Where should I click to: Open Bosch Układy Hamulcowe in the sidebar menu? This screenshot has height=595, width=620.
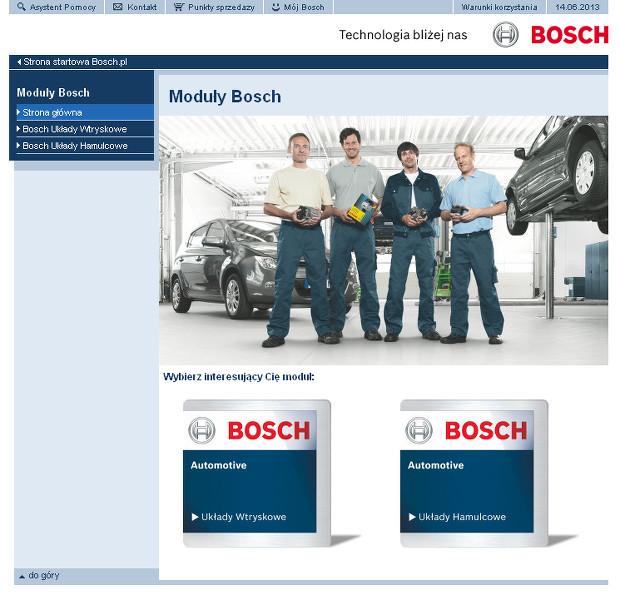[85, 146]
